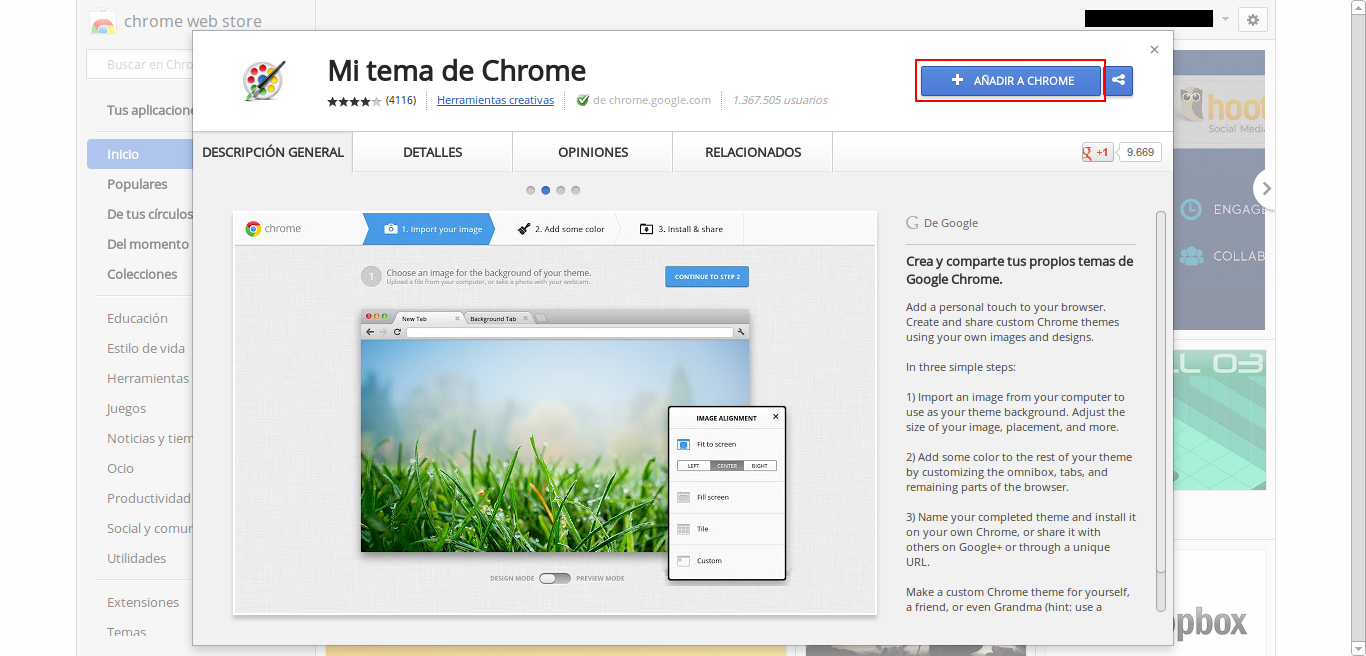Focus the Buscar en Chrome search field

(140, 65)
